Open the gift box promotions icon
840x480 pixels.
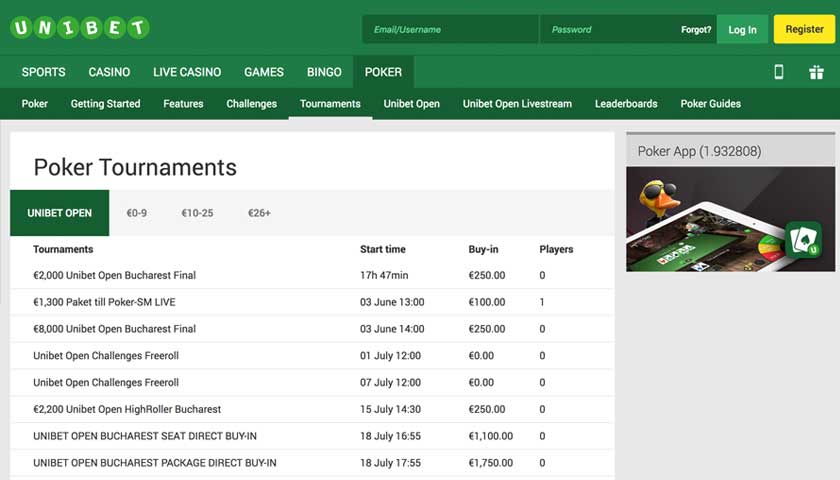pos(816,72)
